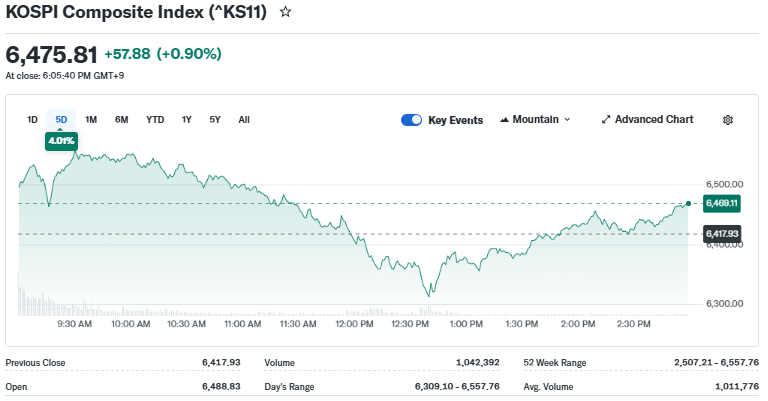Select the YTD range tab

point(155,119)
